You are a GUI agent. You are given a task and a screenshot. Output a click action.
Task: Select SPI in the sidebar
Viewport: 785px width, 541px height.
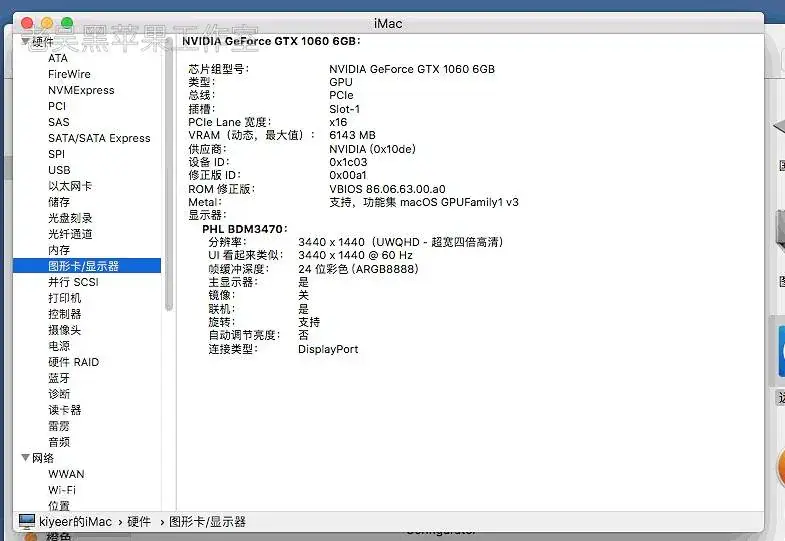click(57, 154)
